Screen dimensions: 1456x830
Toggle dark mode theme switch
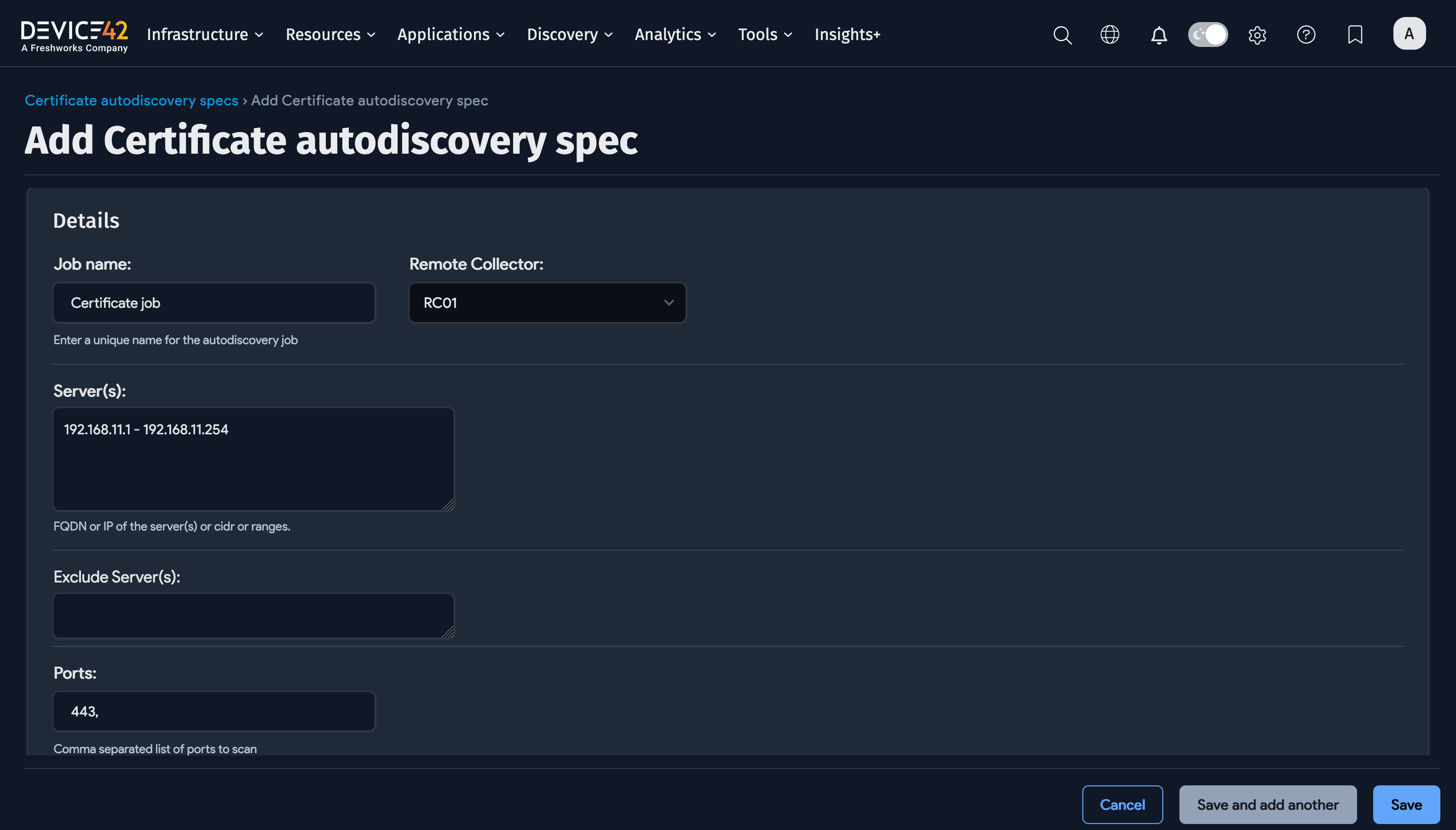1208,34
